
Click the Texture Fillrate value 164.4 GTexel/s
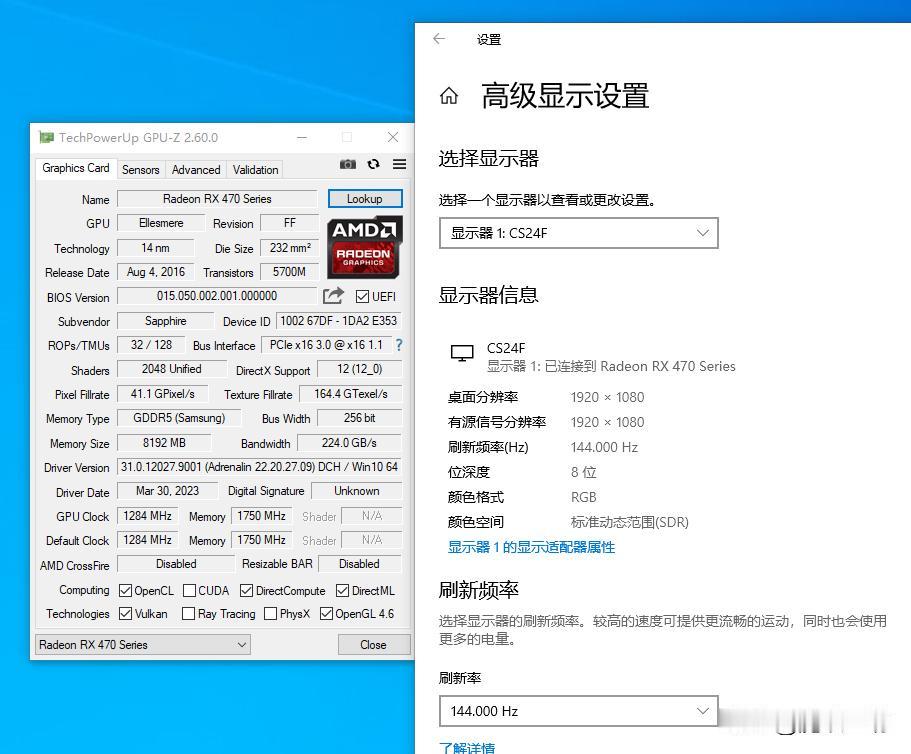point(351,394)
